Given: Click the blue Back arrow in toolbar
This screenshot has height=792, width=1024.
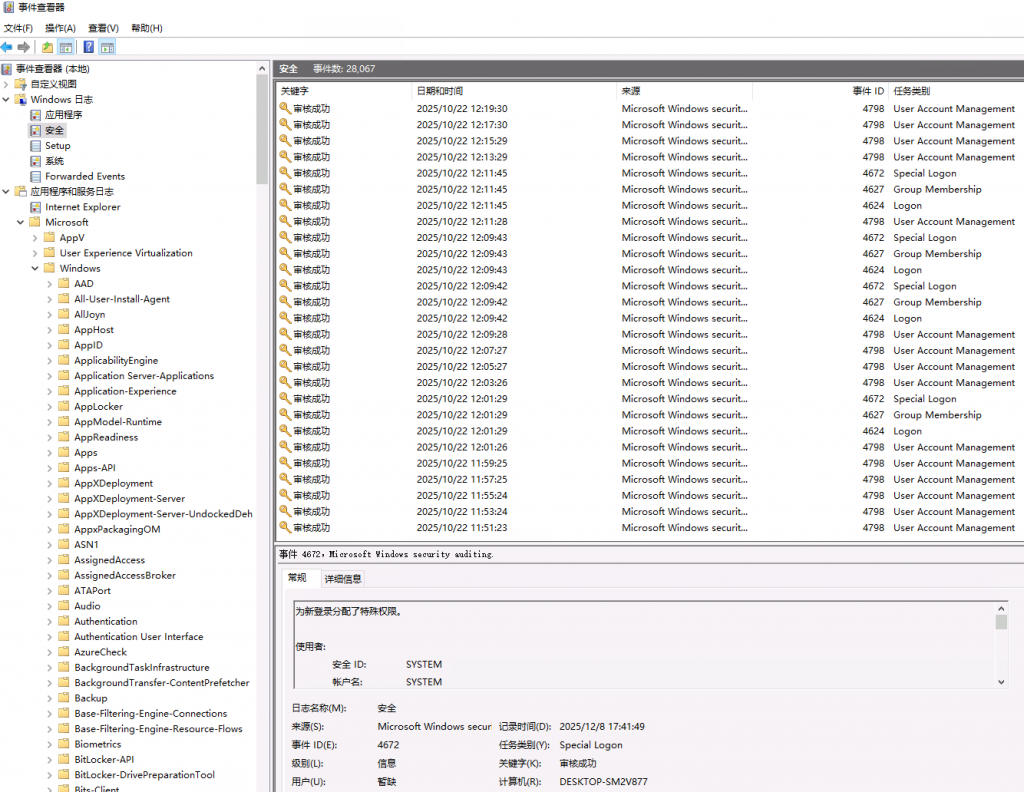Looking at the screenshot, I should pyautogui.click(x=7, y=47).
